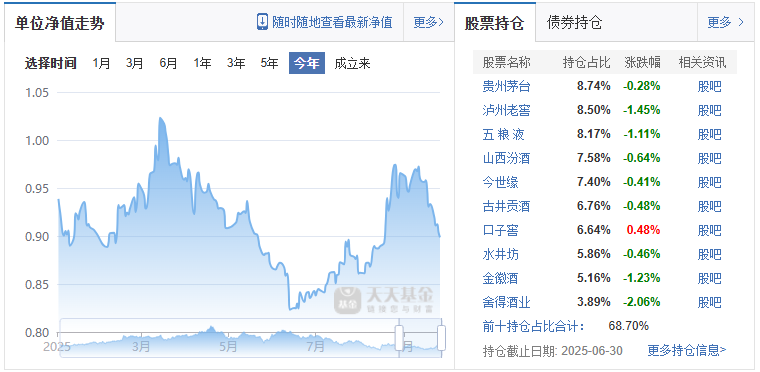Open the 金徽酒 stock link
The image size is (760, 372).
tap(501, 278)
